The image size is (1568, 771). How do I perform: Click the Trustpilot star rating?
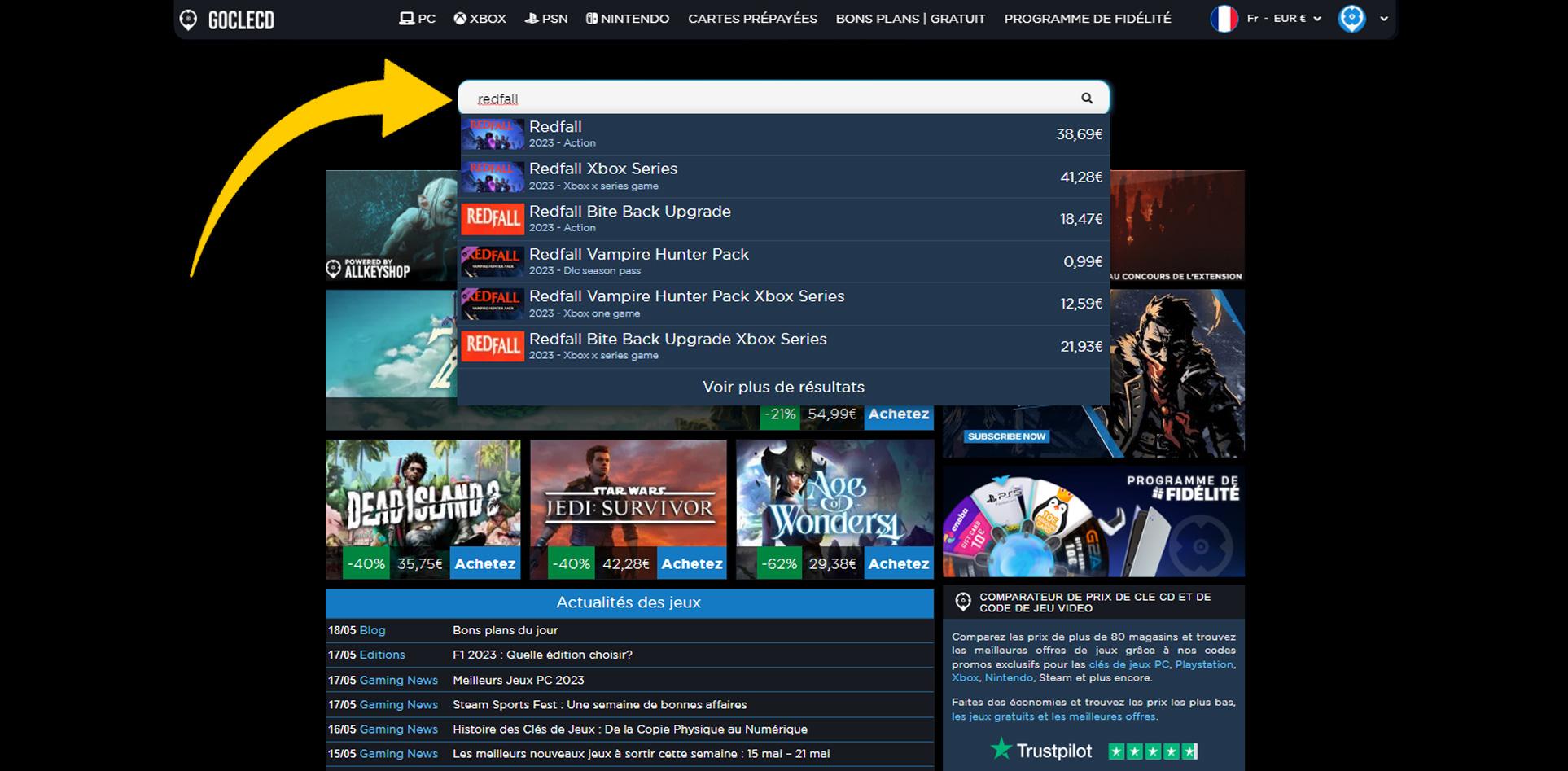click(x=1153, y=751)
